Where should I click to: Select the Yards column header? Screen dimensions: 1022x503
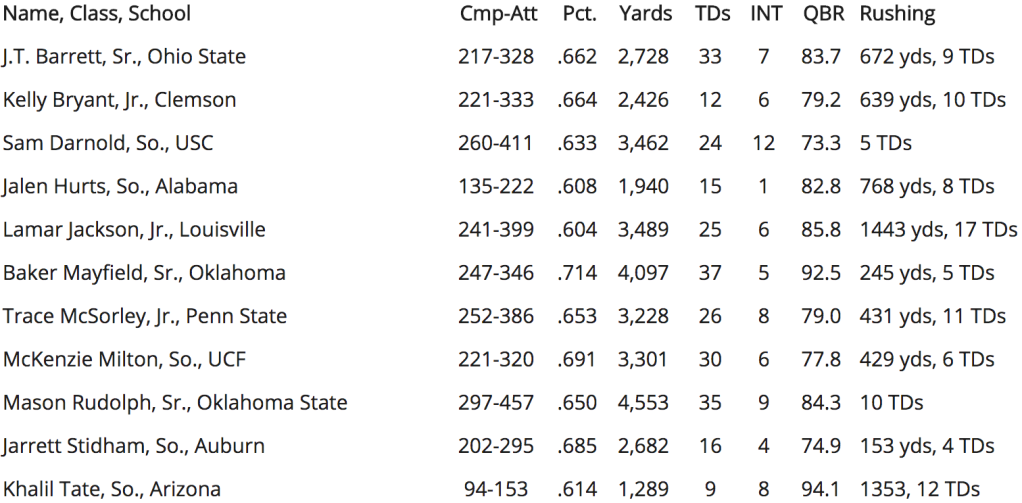(645, 14)
